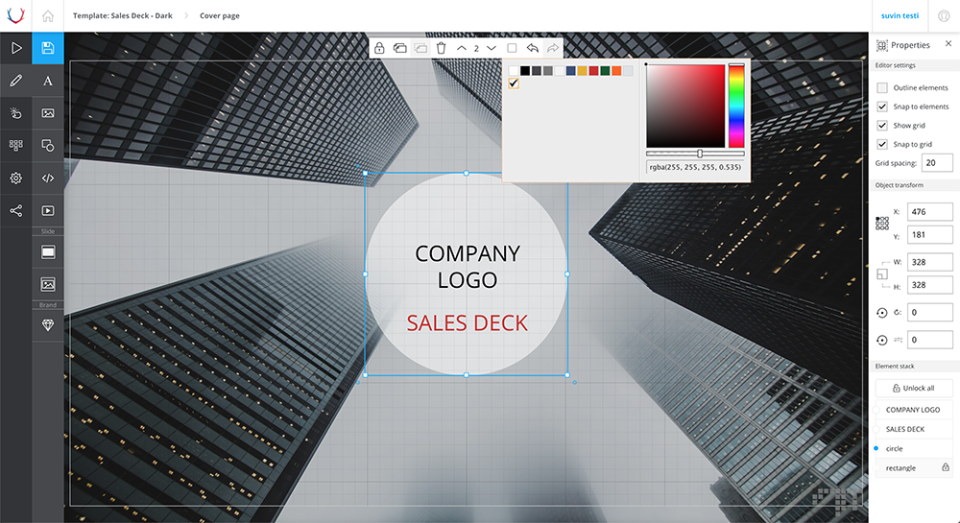Image resolution: width=960 pixels, height=523 pixels.
Task: Click the Y position field
Action: pyautogui.click(x=929, y=235)
